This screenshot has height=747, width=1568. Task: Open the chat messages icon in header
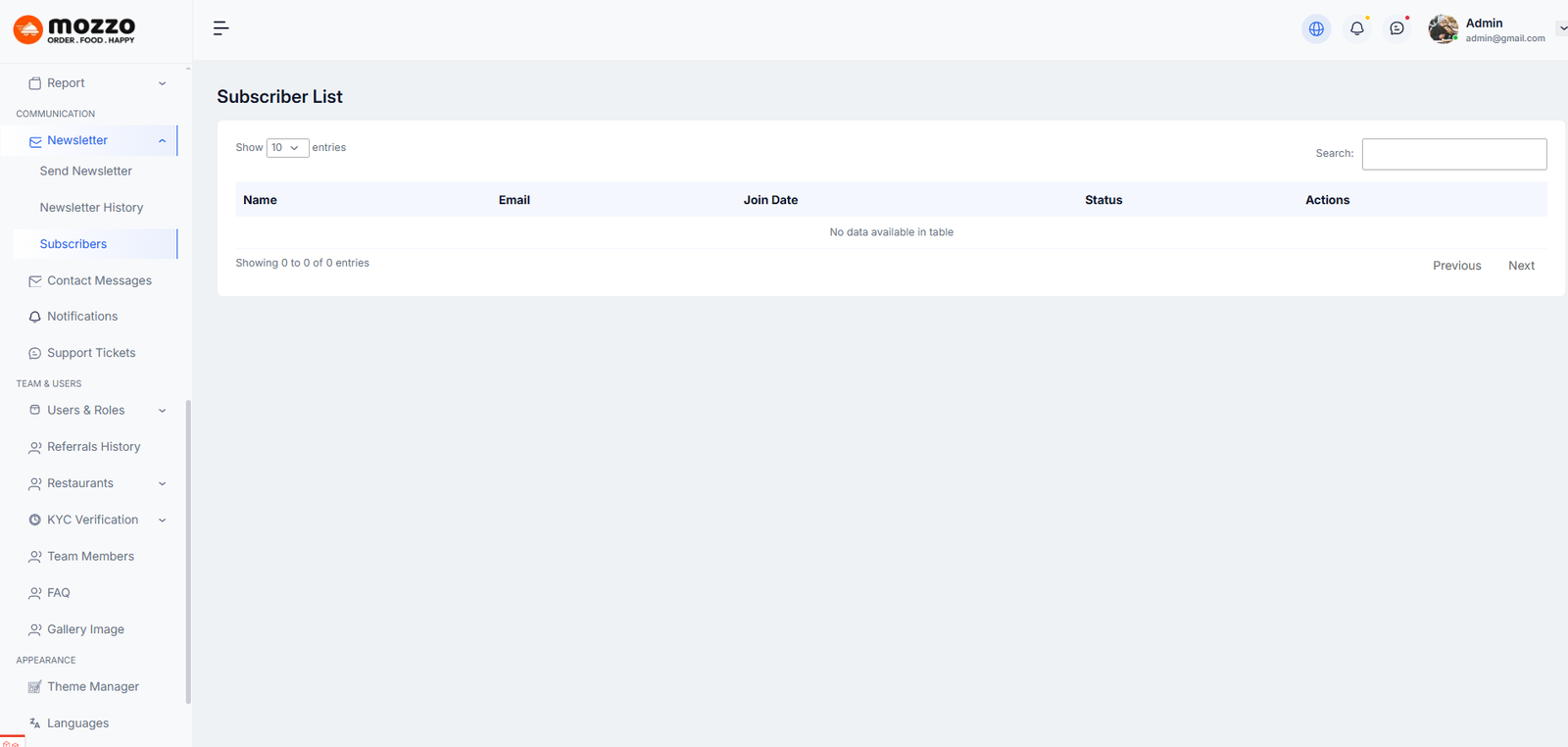1396,29
